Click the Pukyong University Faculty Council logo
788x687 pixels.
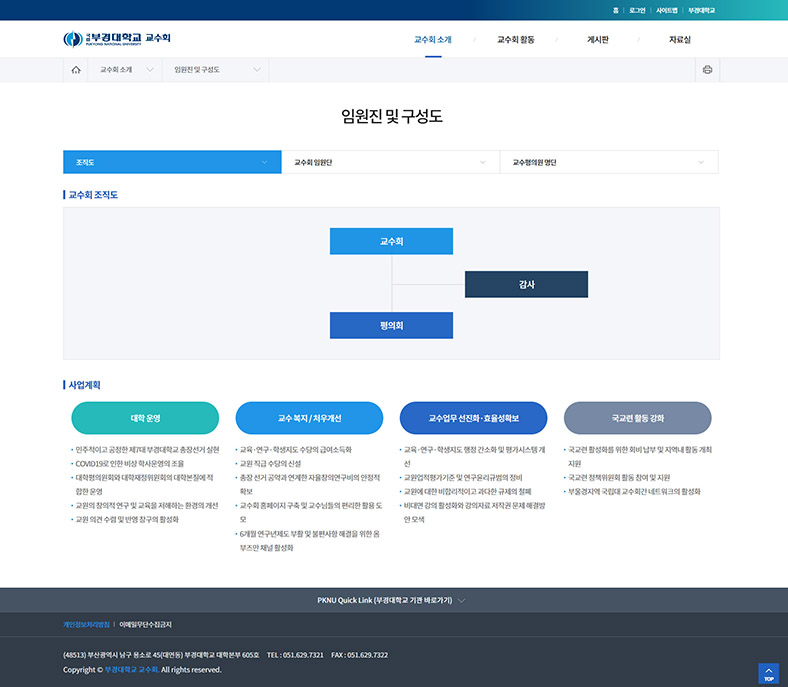click(x=117, y=39)
